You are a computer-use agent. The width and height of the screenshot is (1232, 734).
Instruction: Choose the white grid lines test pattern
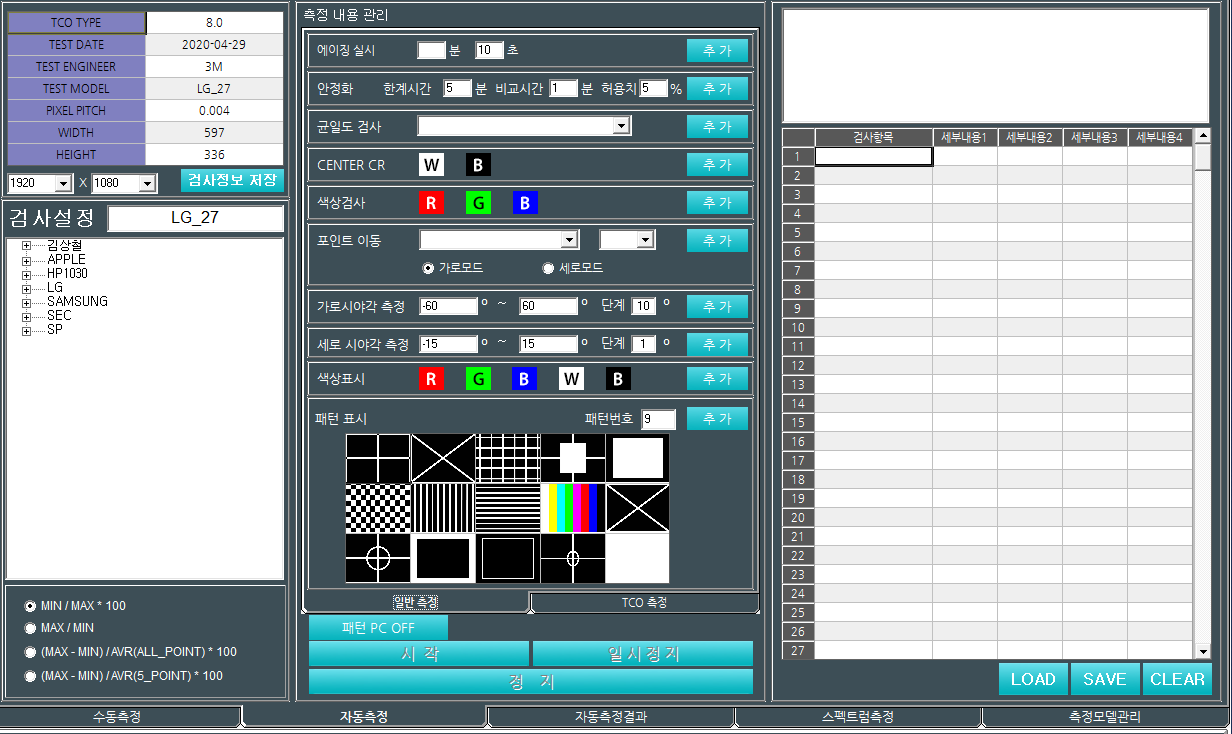pos(508,459)
